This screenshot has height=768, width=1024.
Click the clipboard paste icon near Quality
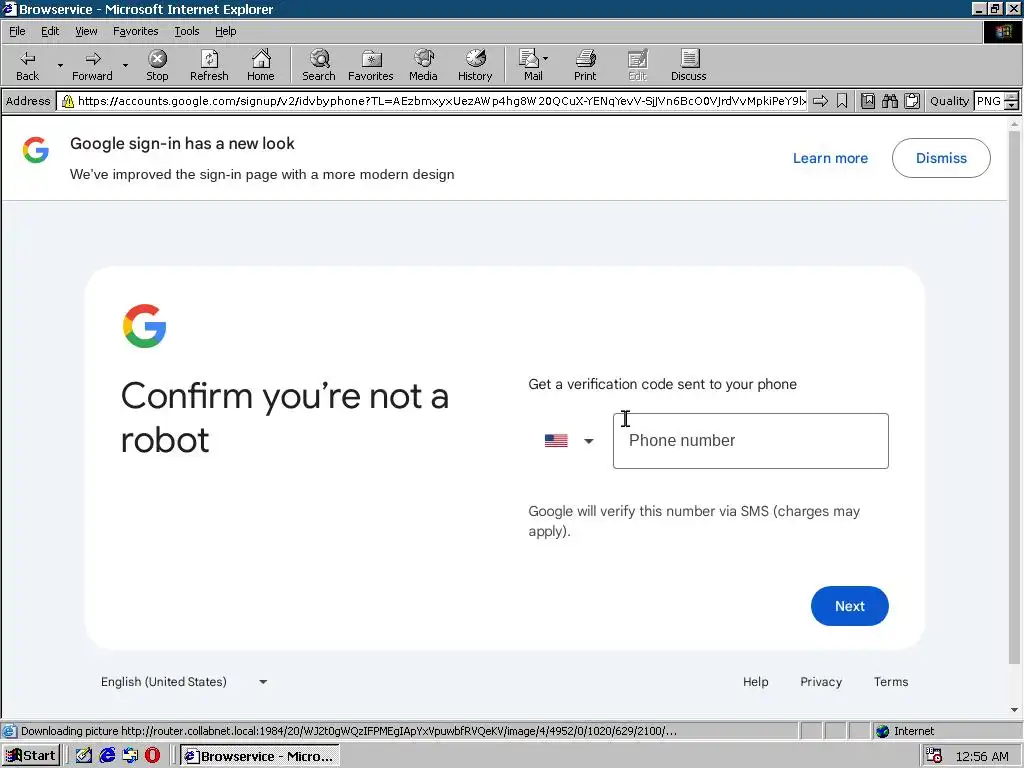pyautogui.click(x=912, y=101)
